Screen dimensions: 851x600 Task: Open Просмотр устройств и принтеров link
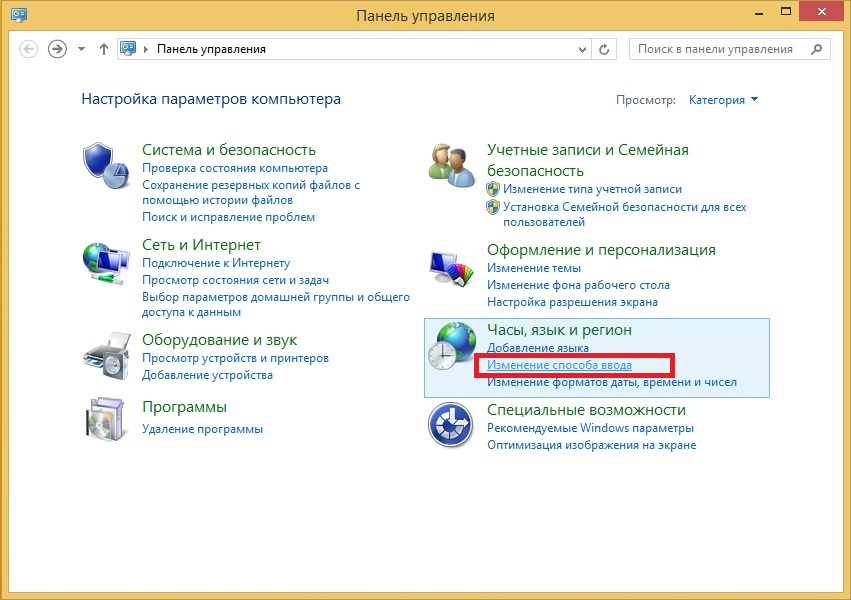[235, 358]
